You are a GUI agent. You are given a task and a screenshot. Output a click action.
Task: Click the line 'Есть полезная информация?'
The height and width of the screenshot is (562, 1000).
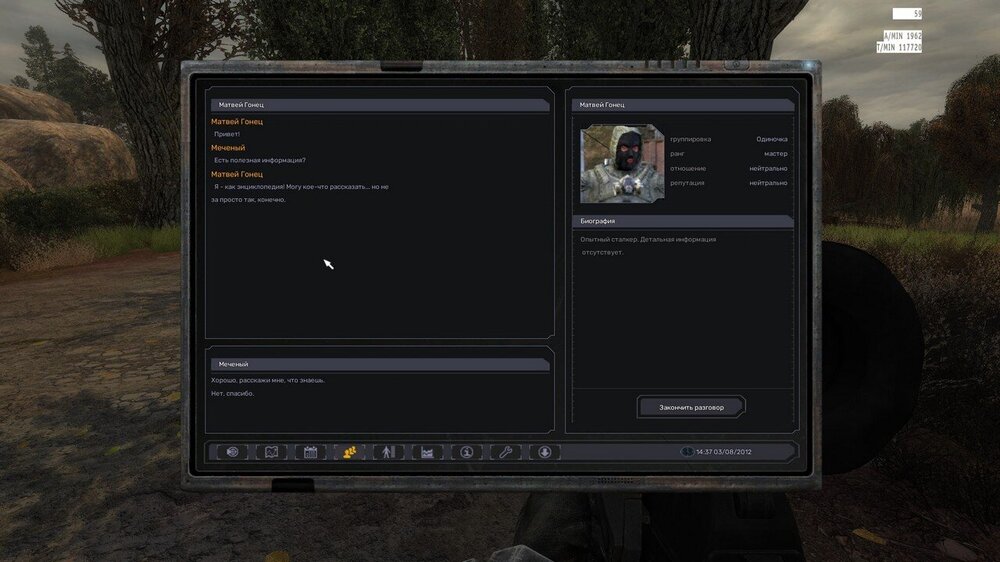point(260,160)
